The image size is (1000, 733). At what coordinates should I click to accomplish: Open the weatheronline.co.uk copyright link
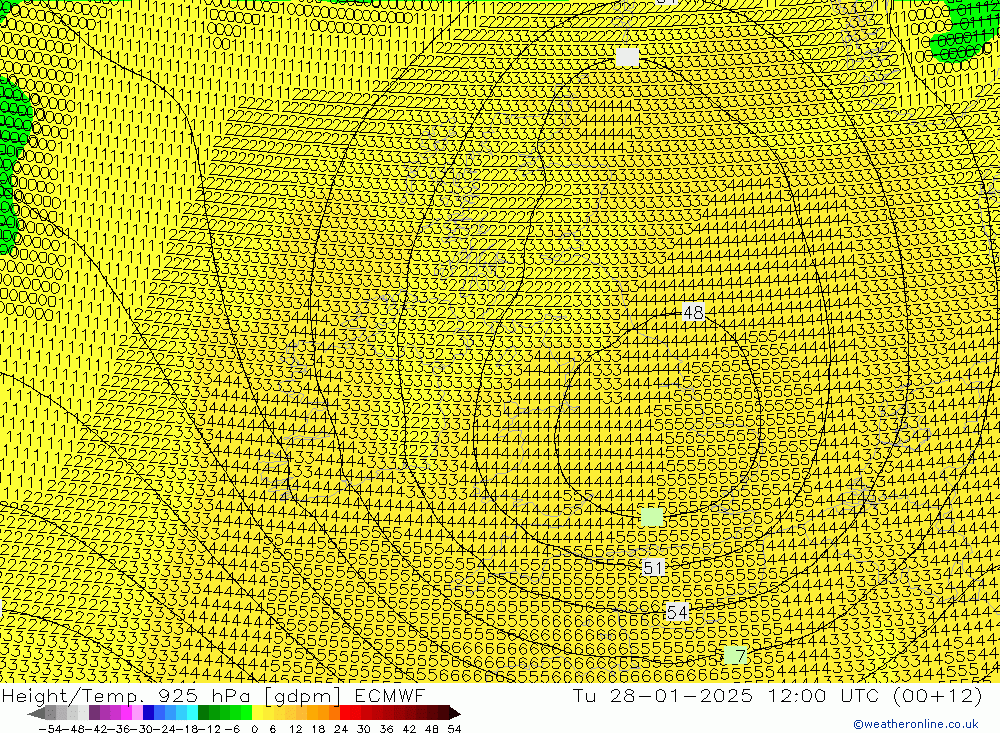click(x=916, y=724)
